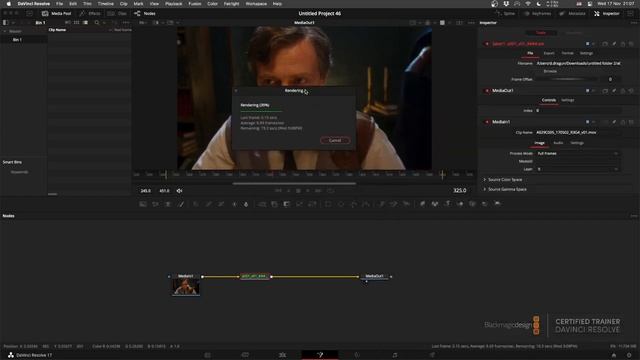Add a Paint node from toolbar
Screen dimensions: 640x360
(x=181, y=204)
